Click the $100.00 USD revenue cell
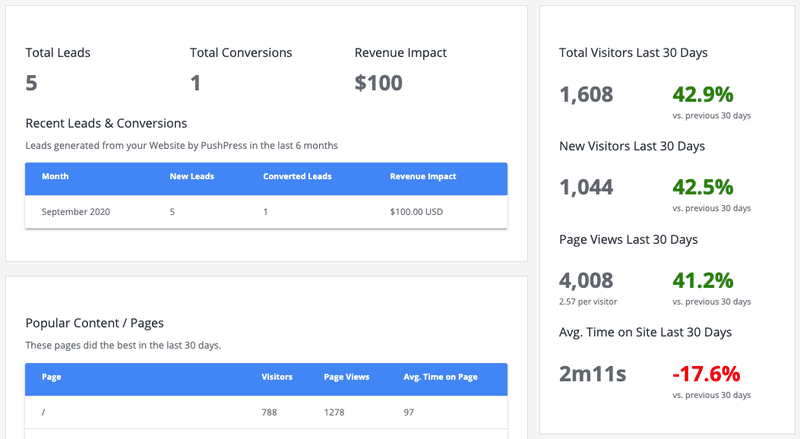800x439 pixels. [x=424, y=212]
